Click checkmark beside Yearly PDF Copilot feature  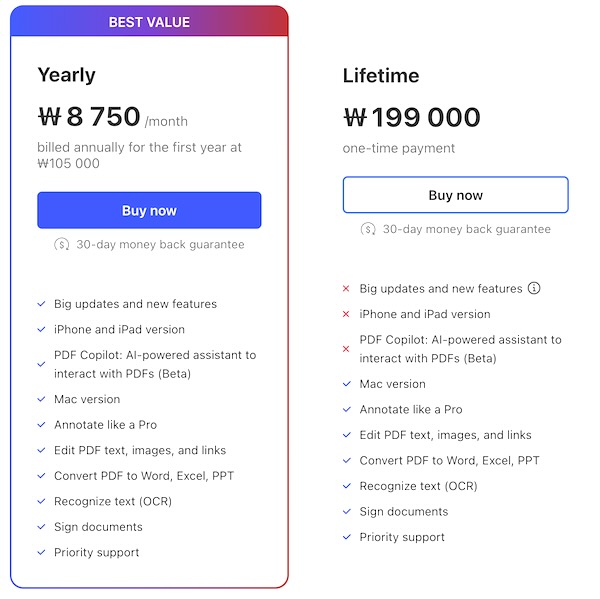(x=41, y=364)
